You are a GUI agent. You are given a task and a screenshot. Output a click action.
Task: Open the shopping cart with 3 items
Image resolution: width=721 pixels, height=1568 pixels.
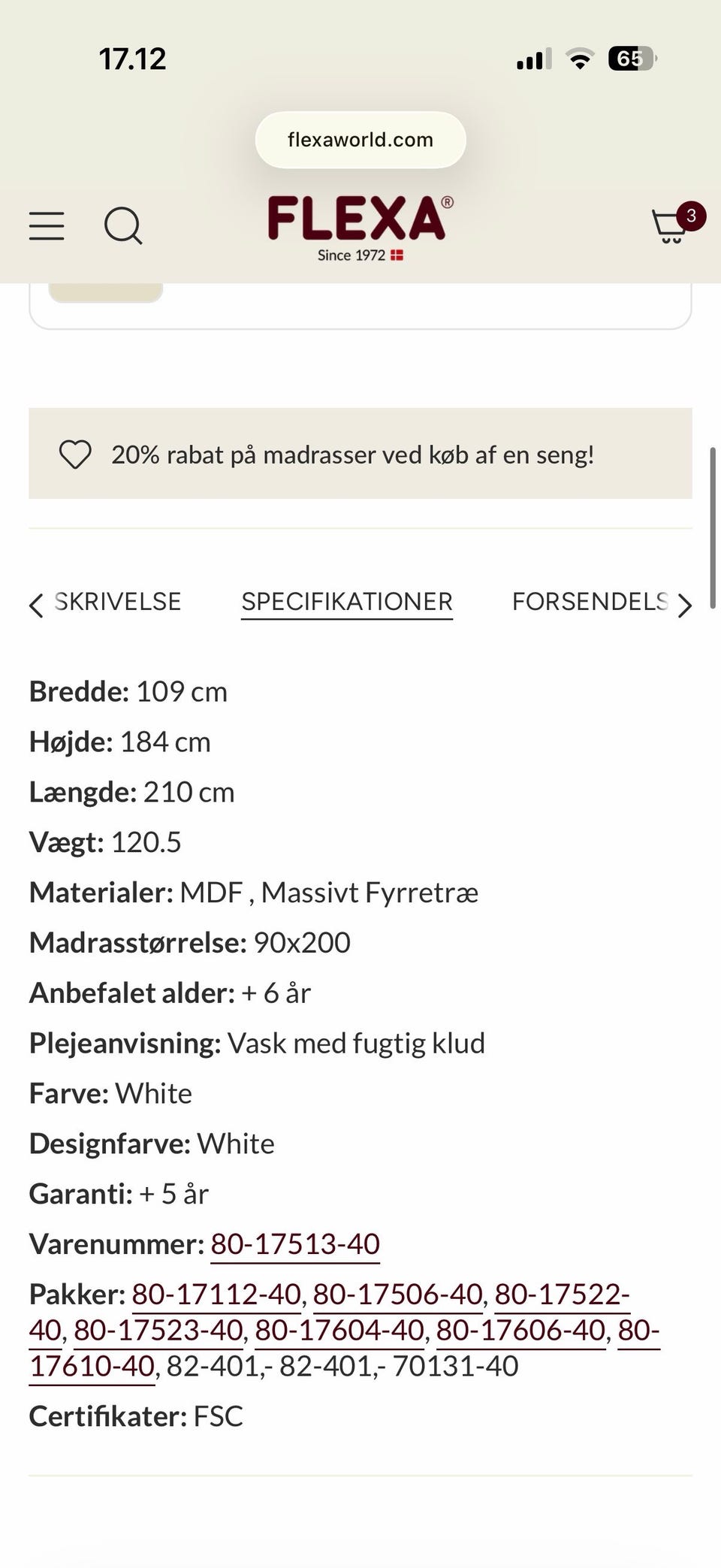pos(667,225)
